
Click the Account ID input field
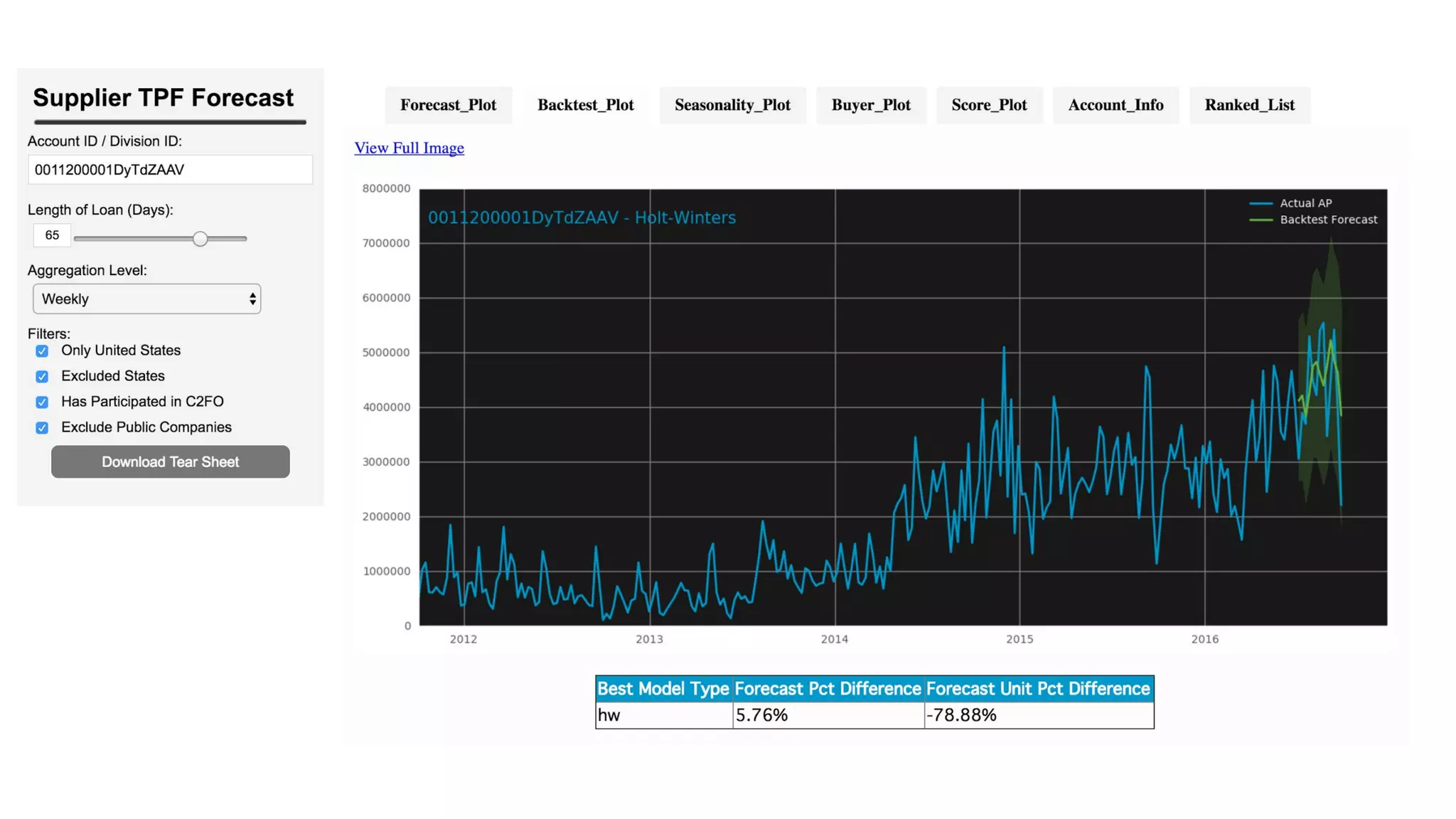[x=170, y=170]
